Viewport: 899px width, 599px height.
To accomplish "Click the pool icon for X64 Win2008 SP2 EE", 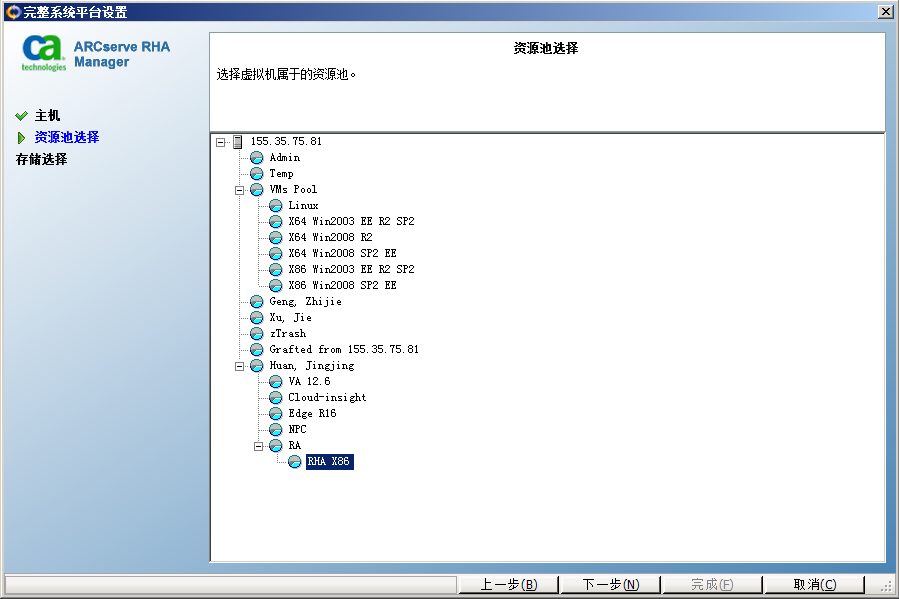I will 276,253.
